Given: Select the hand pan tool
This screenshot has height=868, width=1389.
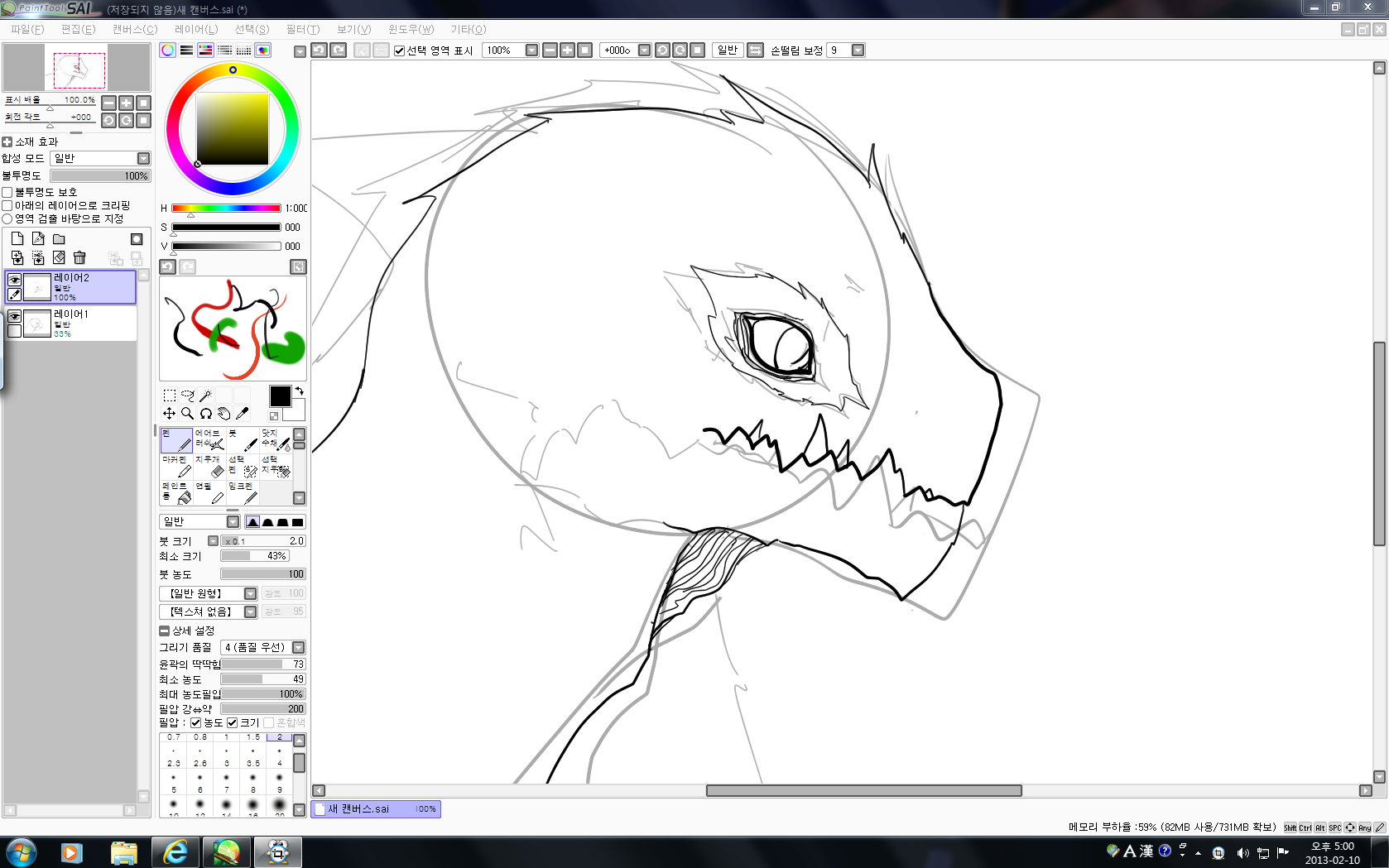Looking at the screenshot, I should (224, 414).
